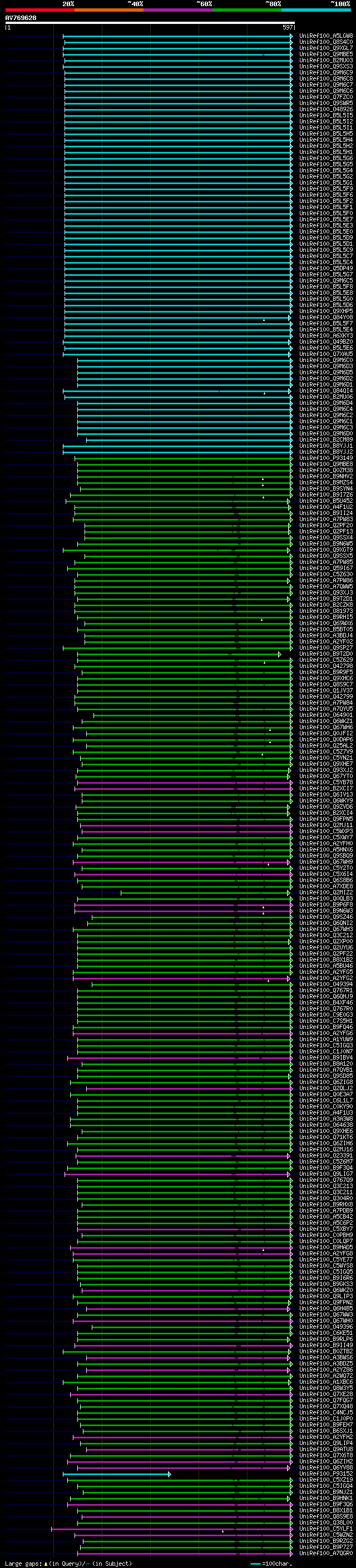Select hit UniRef100_Q9XGL7

point(326,48)
